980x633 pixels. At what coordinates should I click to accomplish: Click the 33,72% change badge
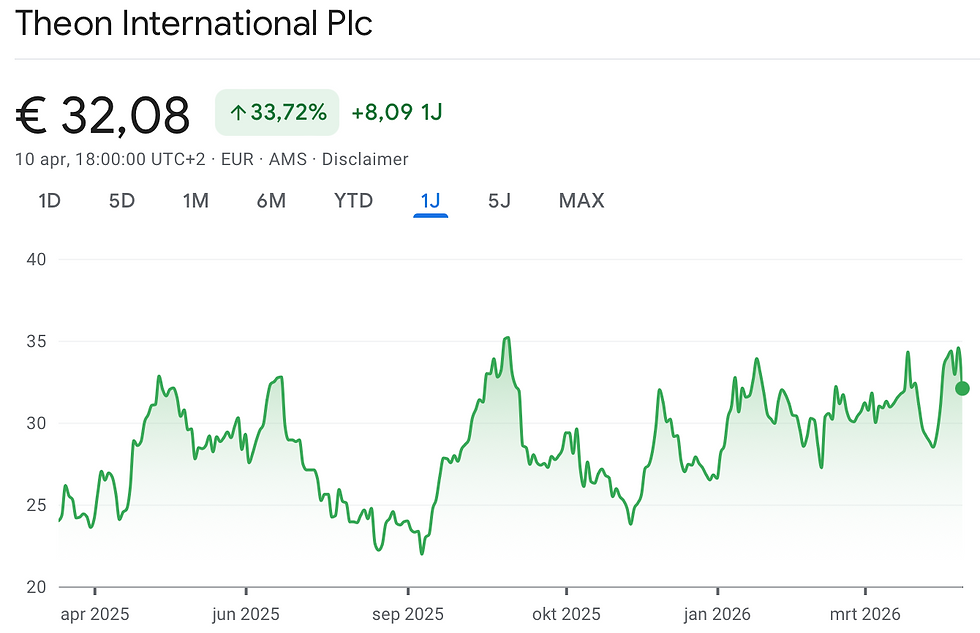[x=277, y=112]
